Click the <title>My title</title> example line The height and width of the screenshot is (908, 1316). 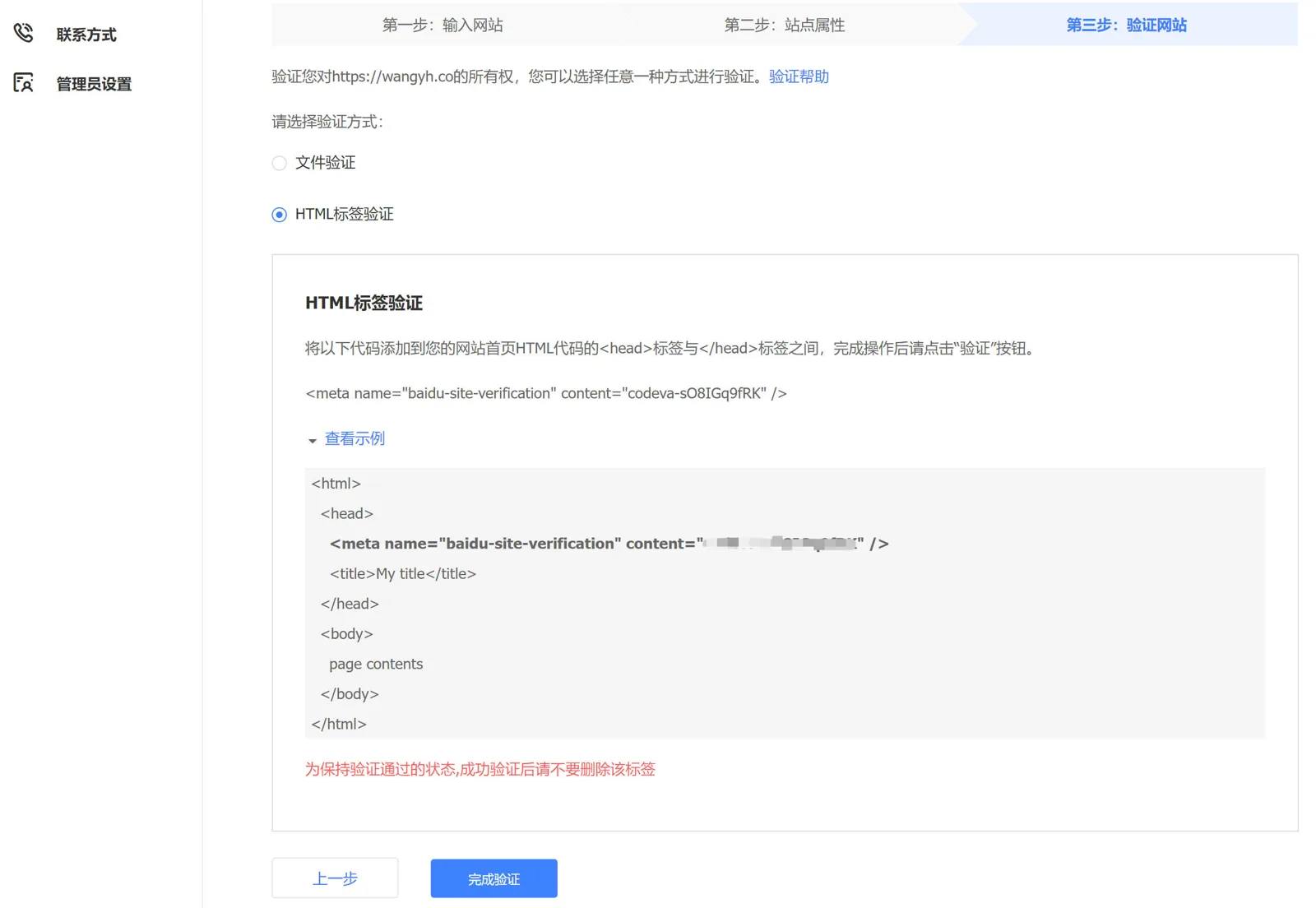pyautogui.click(x=402, y=573)
